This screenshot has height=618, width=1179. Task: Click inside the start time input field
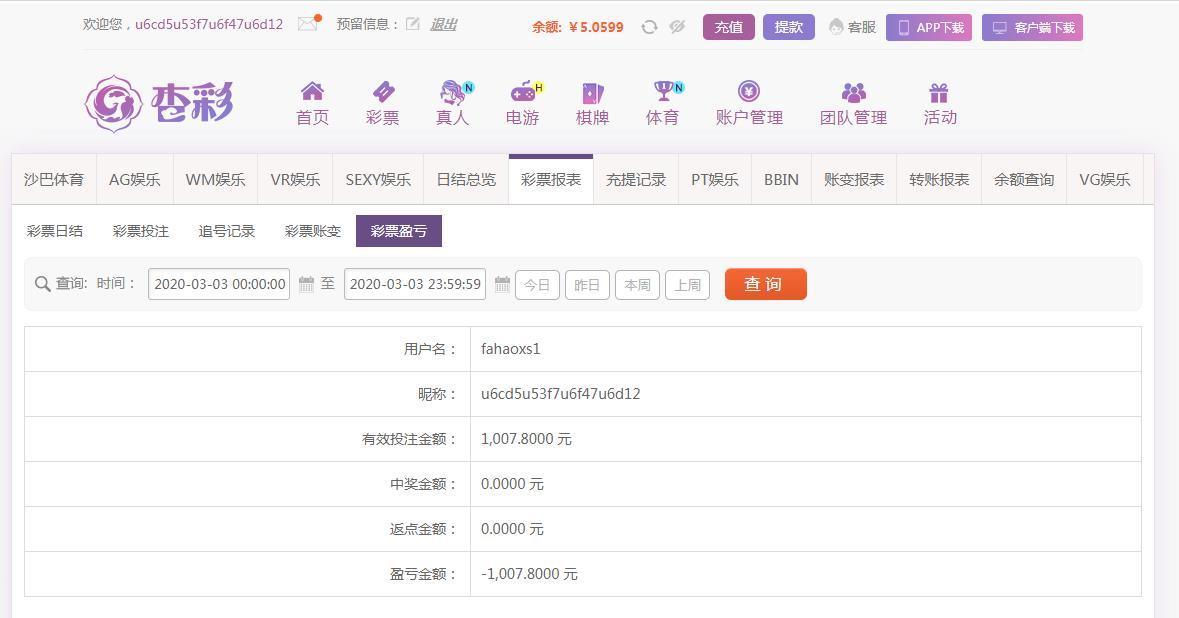[218, 283]
